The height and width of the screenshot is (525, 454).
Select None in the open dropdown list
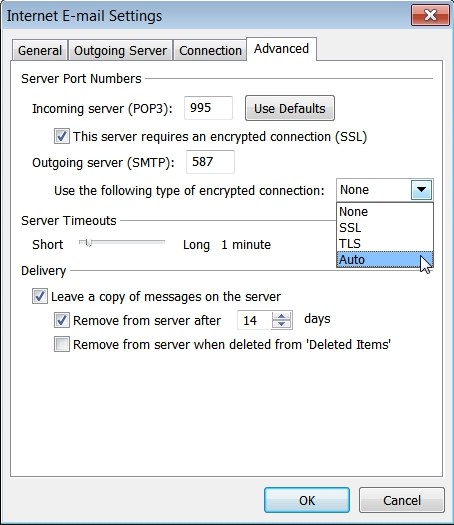[x=385, y=212]
